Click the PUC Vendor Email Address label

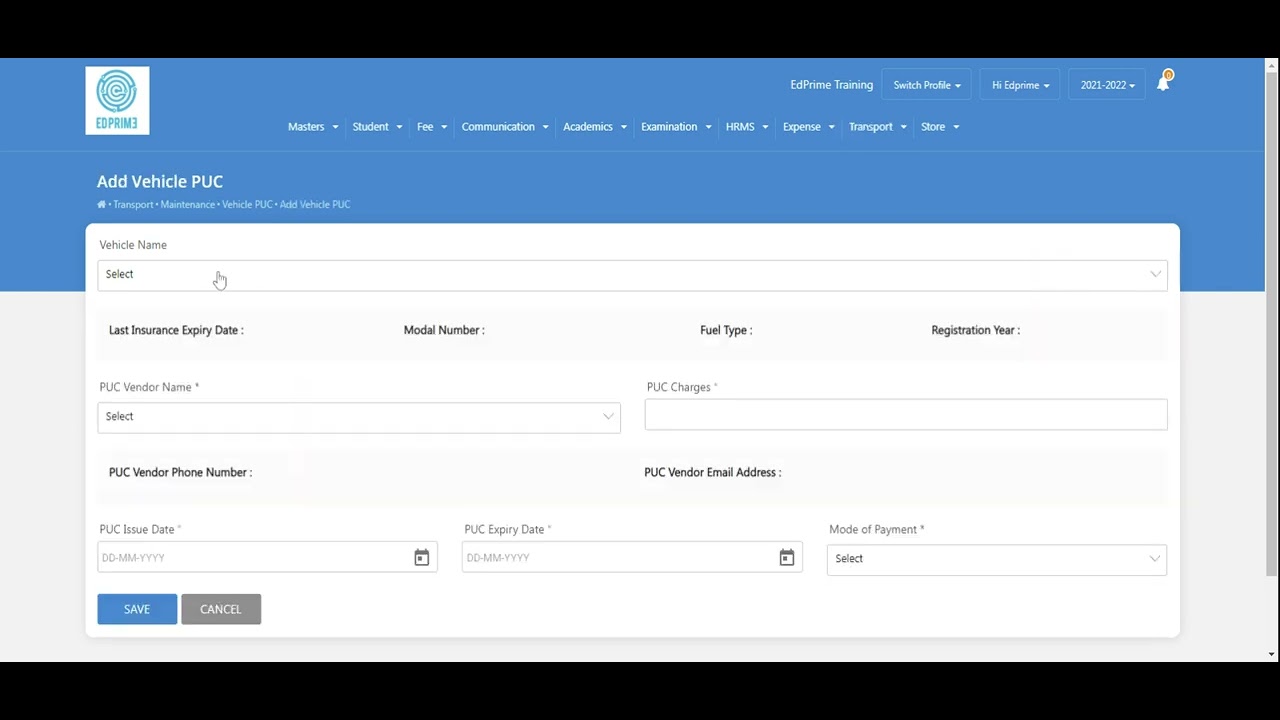[713, 472]
